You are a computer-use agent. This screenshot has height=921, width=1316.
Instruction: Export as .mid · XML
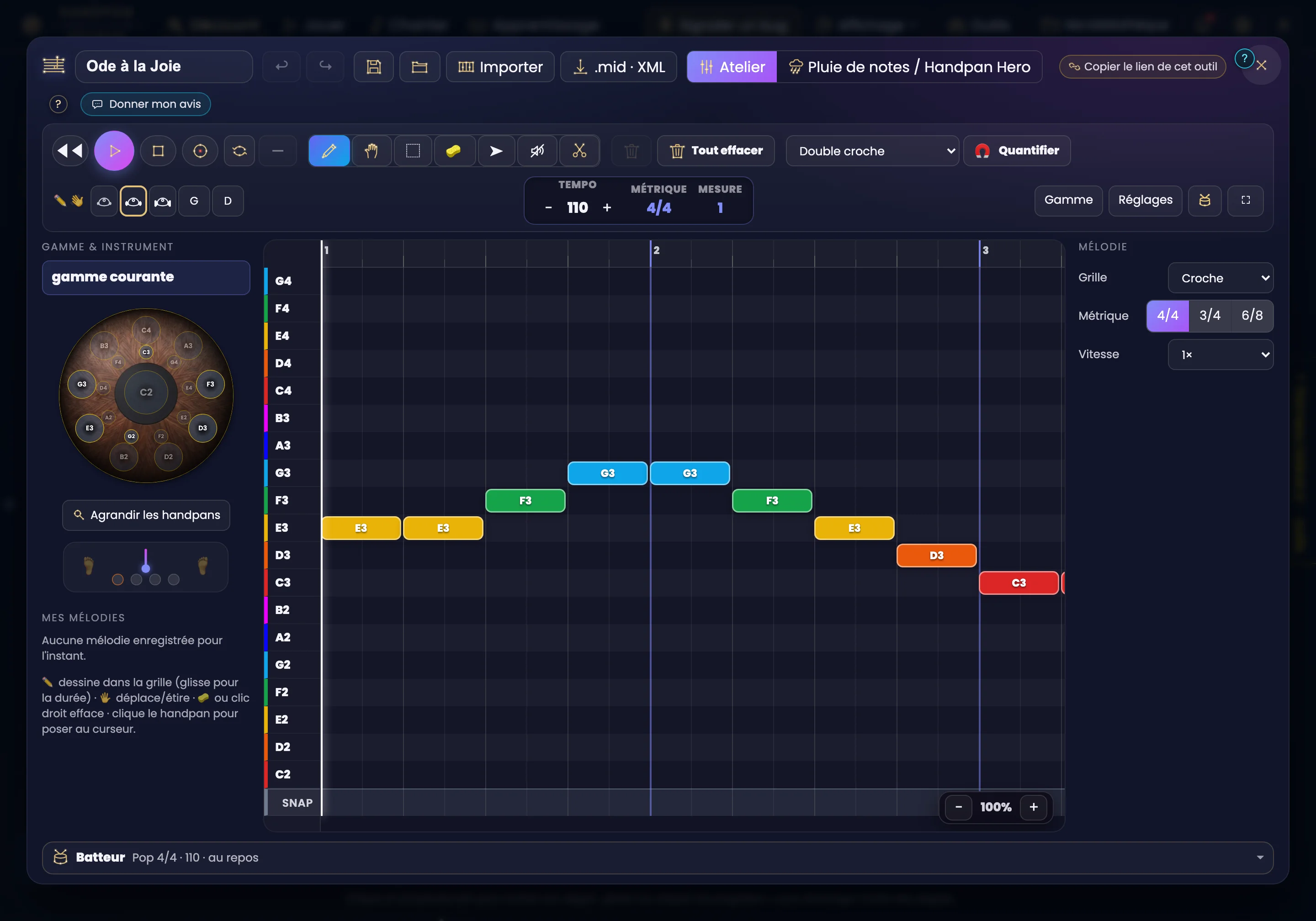618,67
